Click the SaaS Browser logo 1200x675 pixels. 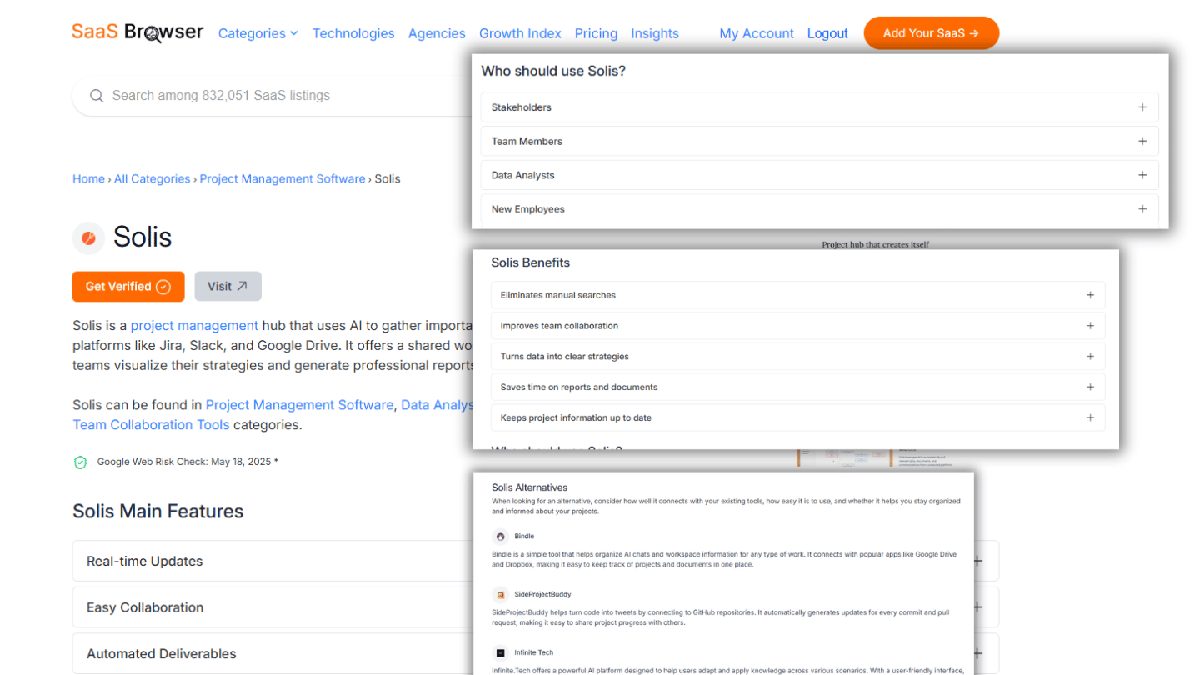pos(137,32)
